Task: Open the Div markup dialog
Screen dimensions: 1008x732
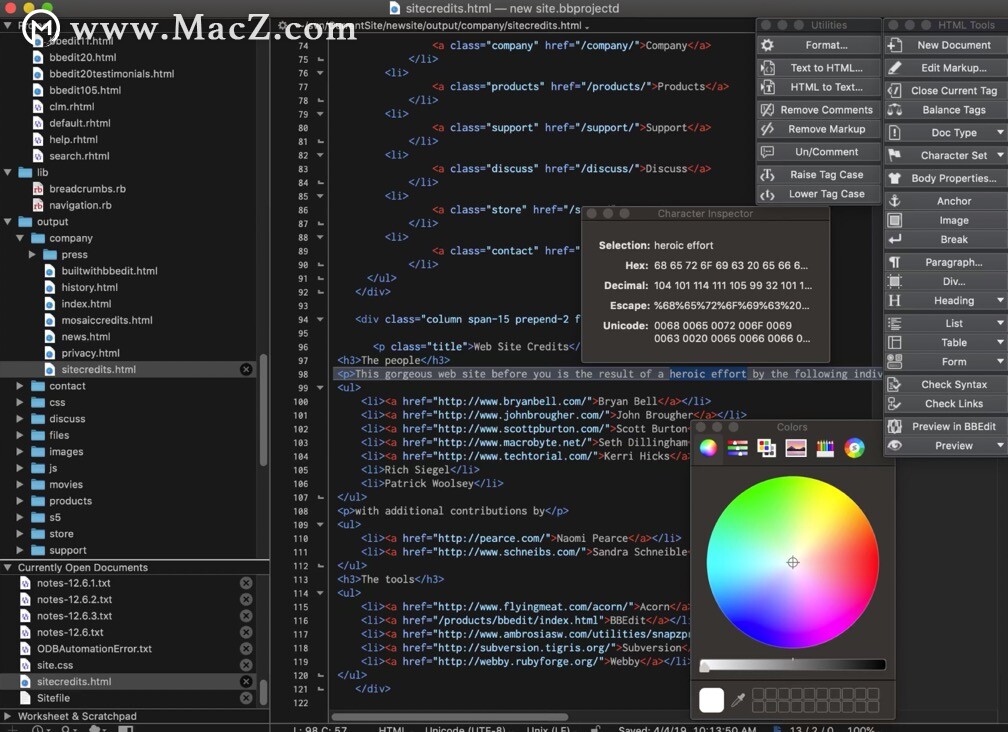Action: [946, 281]
